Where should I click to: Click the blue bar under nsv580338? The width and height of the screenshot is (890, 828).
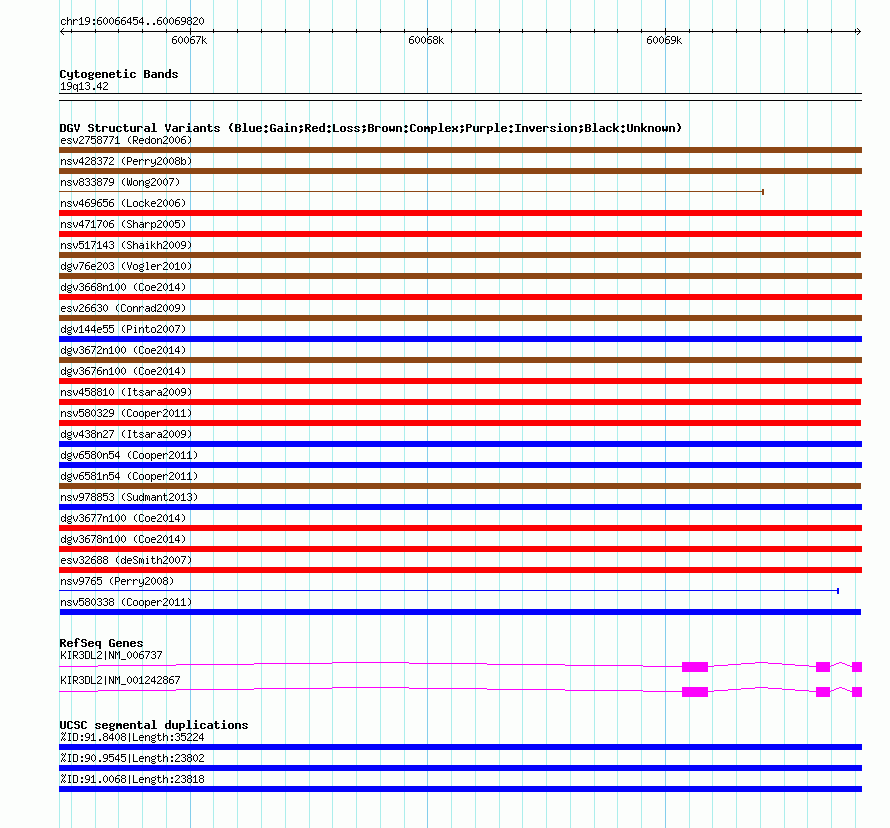pyautogui.click(x=460, y=612)
